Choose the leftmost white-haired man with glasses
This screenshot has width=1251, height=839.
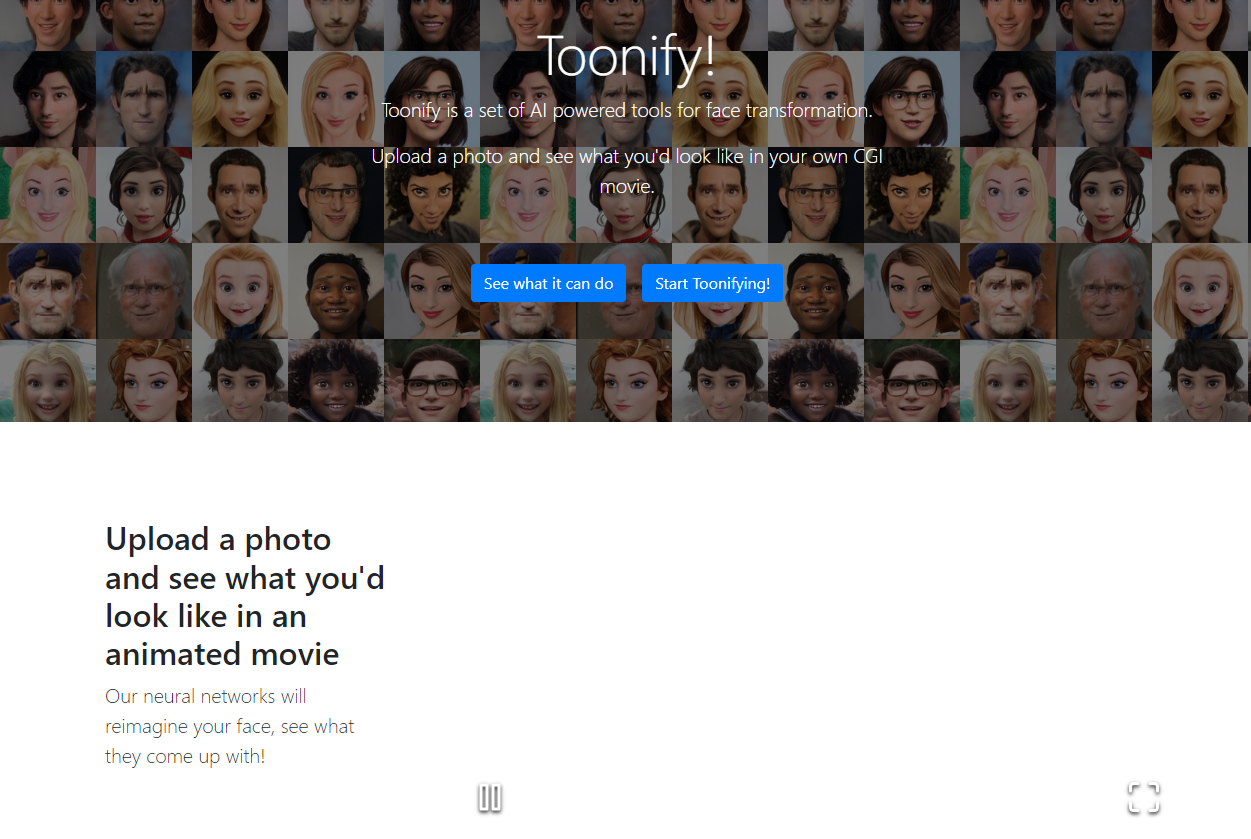(x=144, y=291)
